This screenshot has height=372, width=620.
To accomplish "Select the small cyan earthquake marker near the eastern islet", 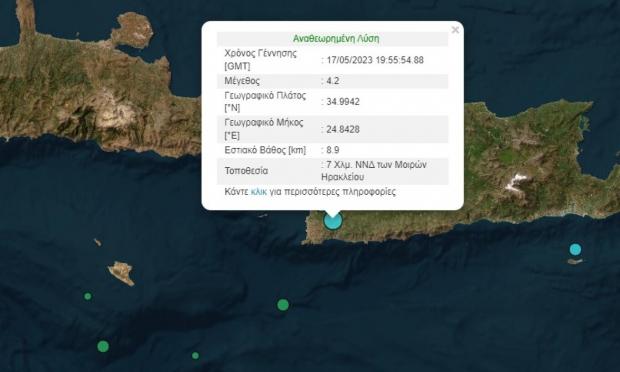I will click(x=575, y=249).
